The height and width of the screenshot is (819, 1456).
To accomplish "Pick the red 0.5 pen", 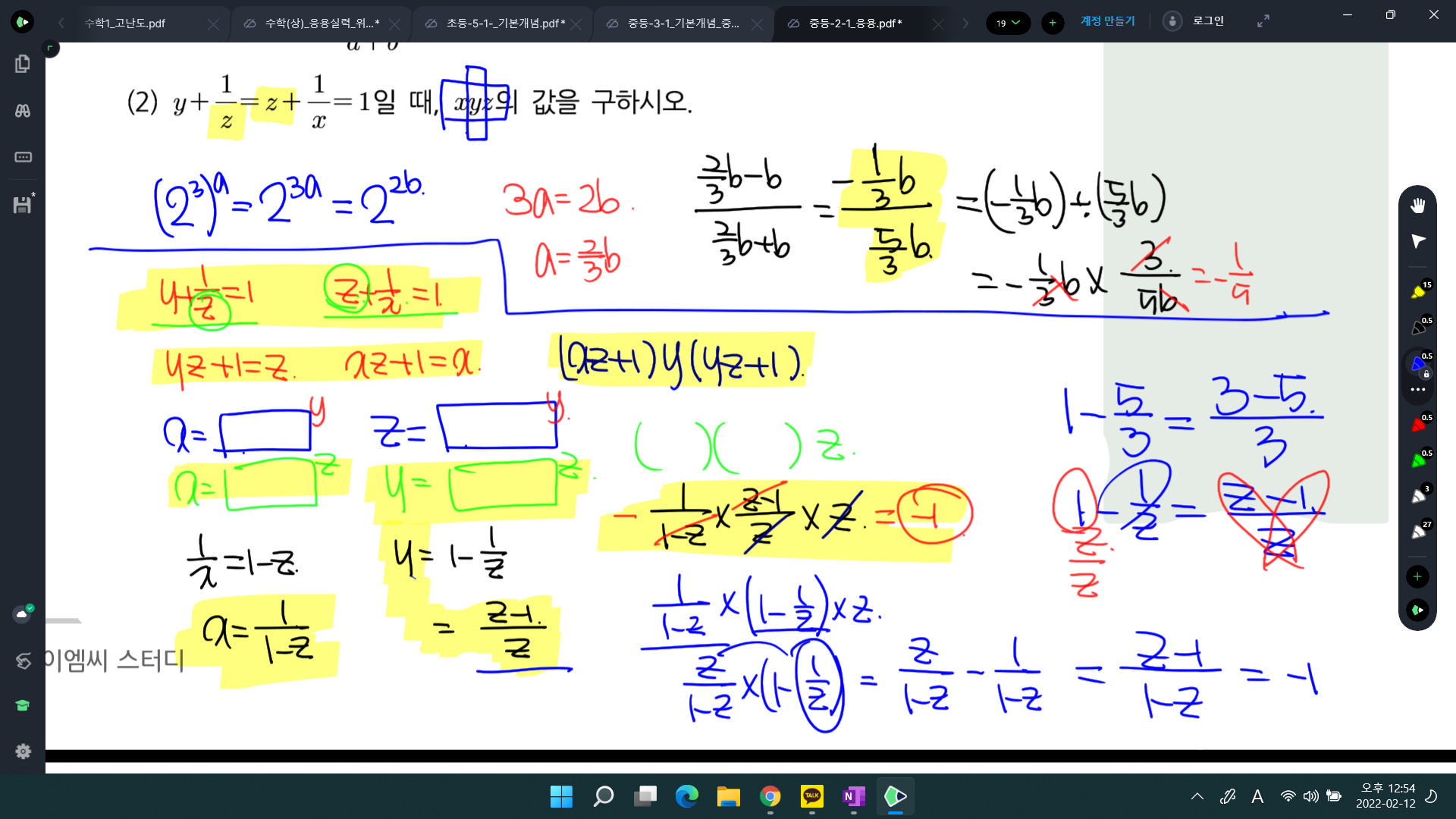I will 1417,424.
